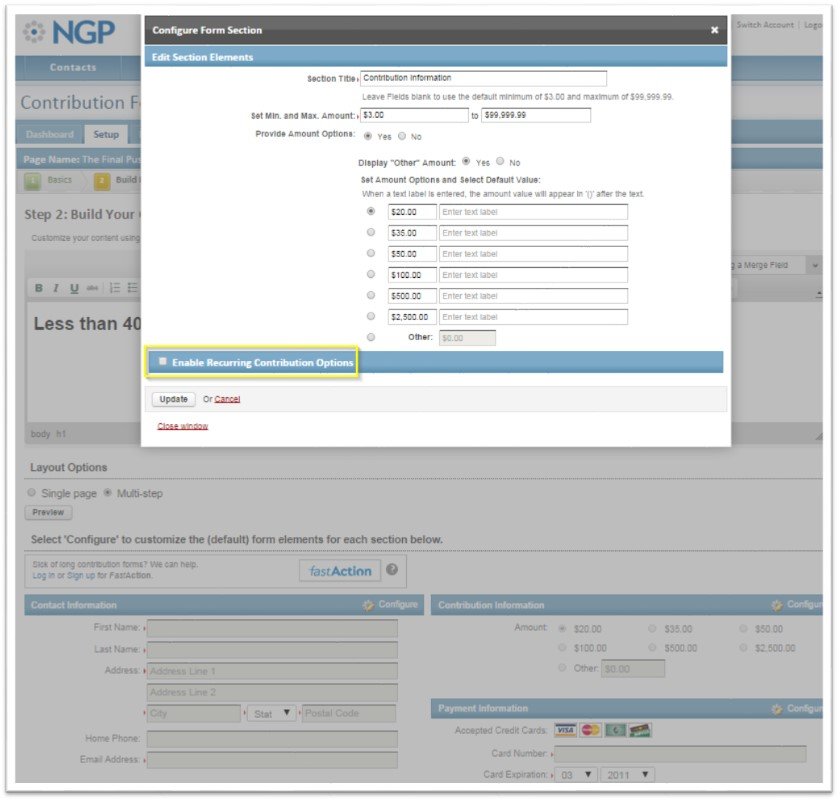Click the MasterCard icon
Viewport: 840px width, 801px height.
[590, 730]
